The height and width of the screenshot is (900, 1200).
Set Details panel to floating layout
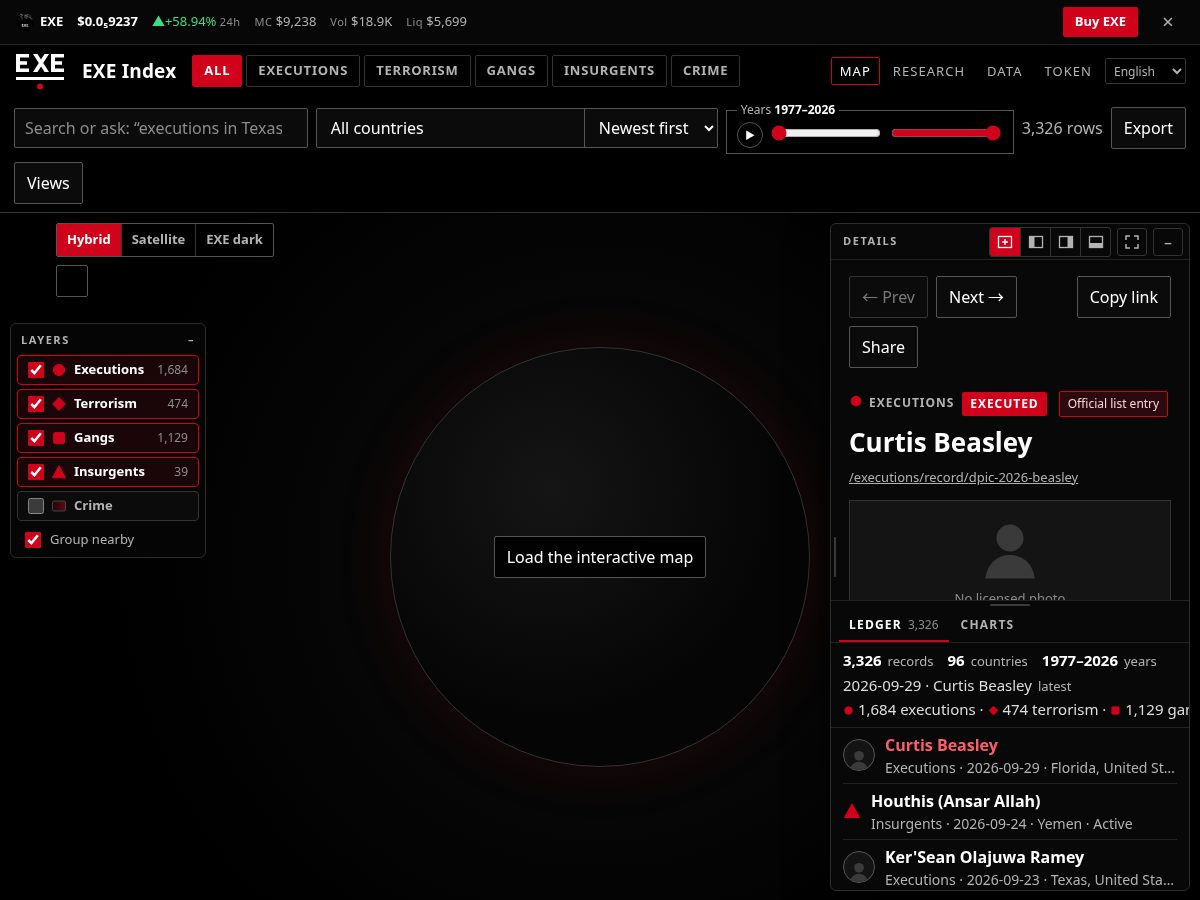[x=1005, y=241]
